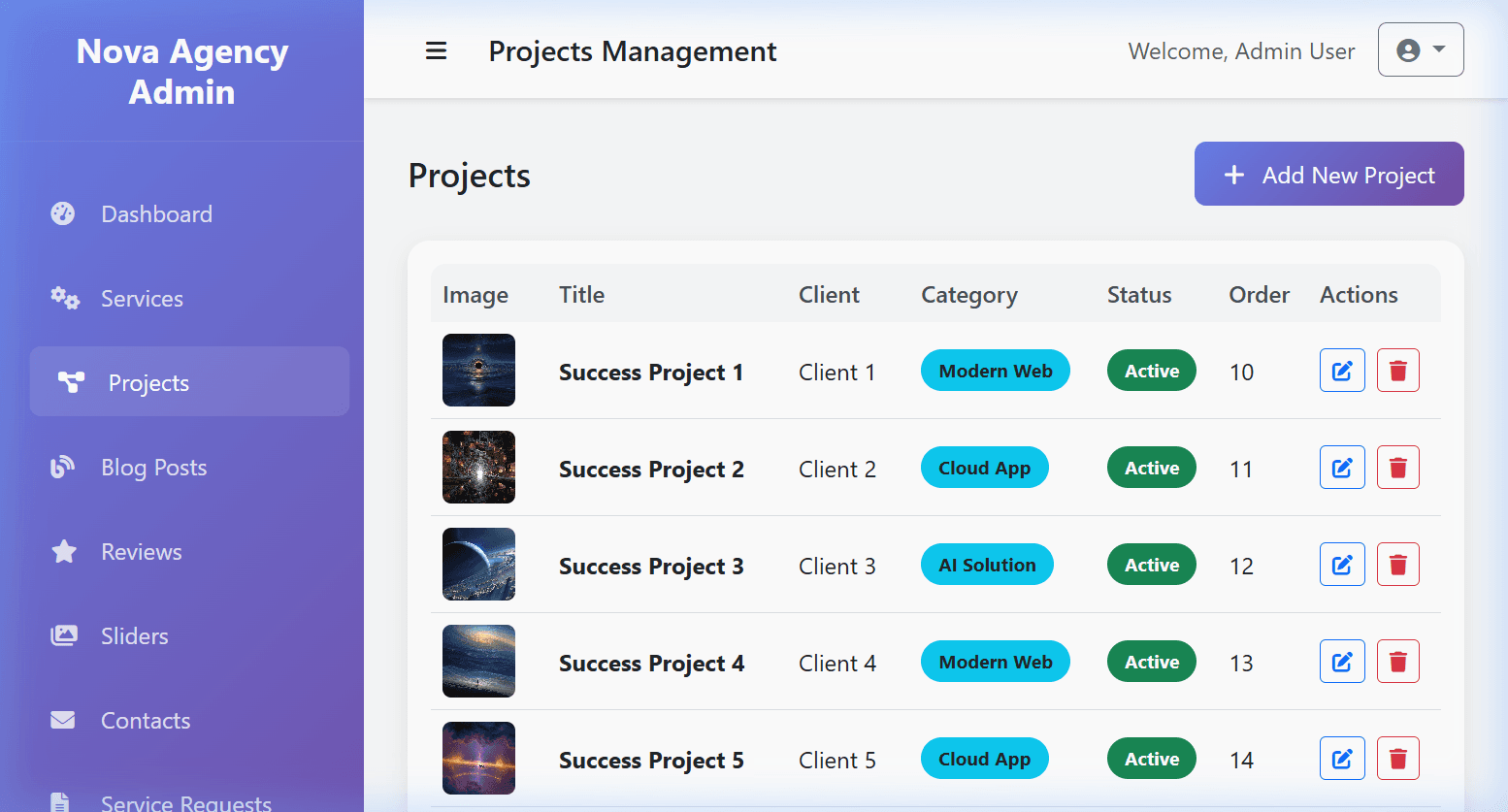Click the Projects Management page title
This screenshot has width=1508, height=812.
[x=633, y=51]
